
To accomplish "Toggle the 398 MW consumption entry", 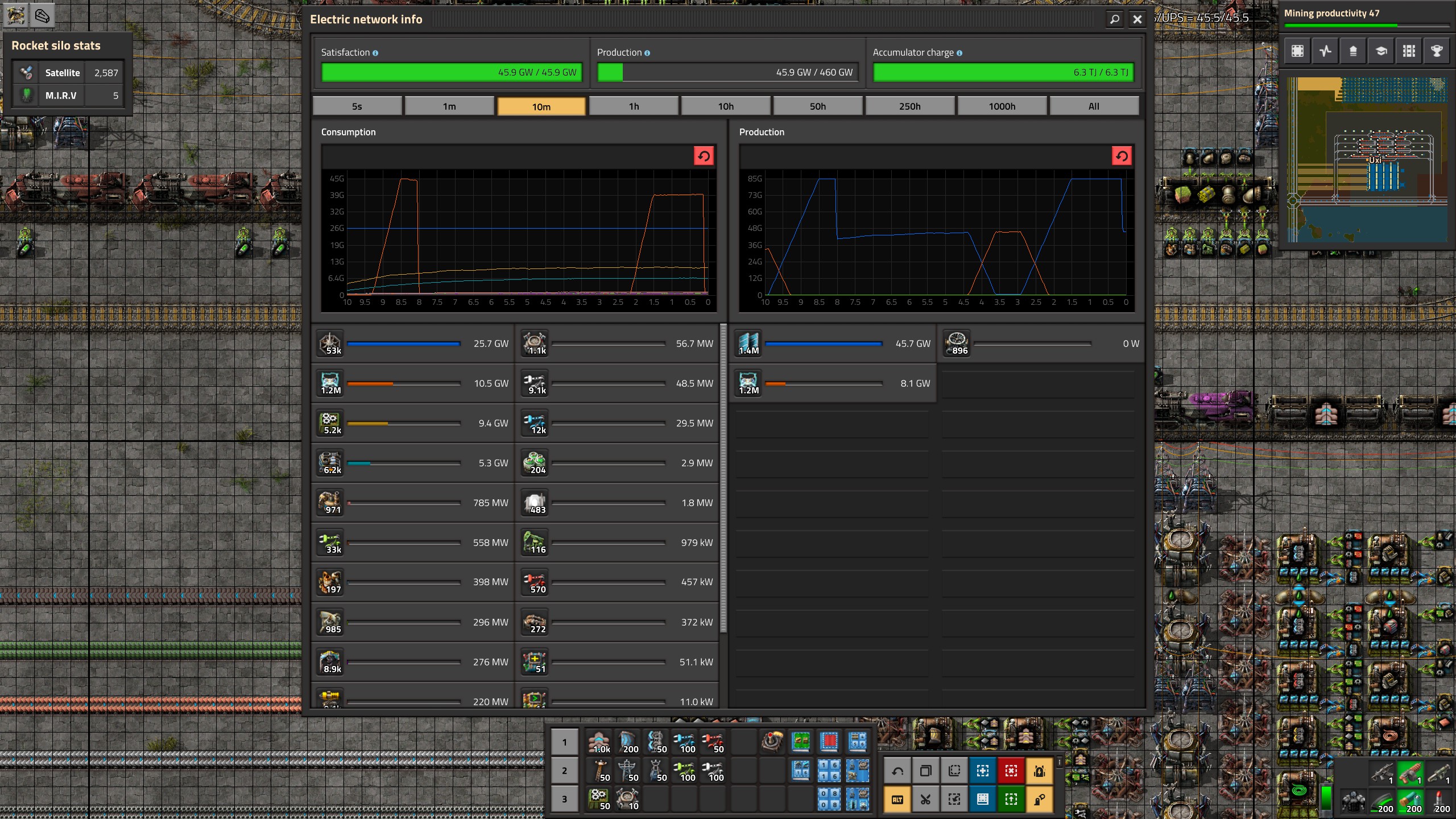I will (413, 582).
